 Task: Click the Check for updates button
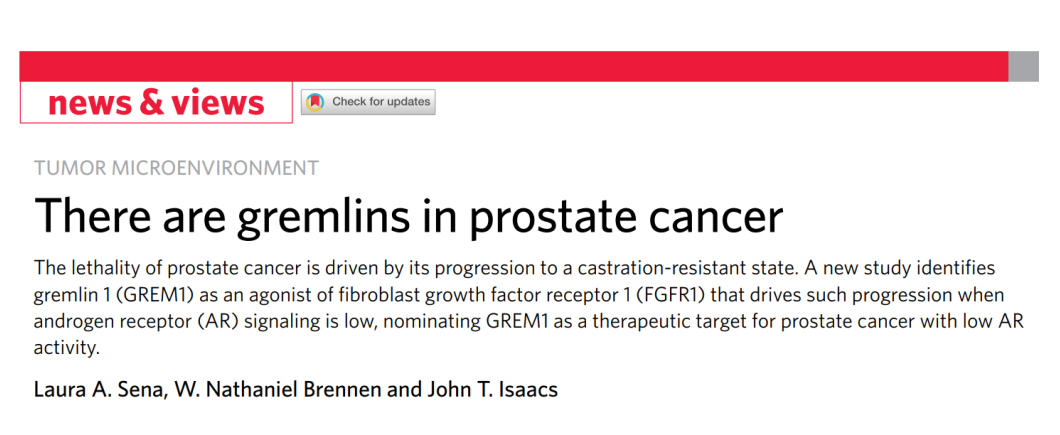(368, 102)
